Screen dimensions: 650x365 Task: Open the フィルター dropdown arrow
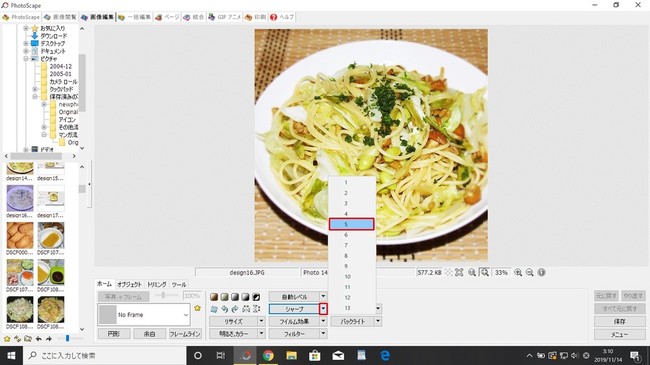[323, 333]
